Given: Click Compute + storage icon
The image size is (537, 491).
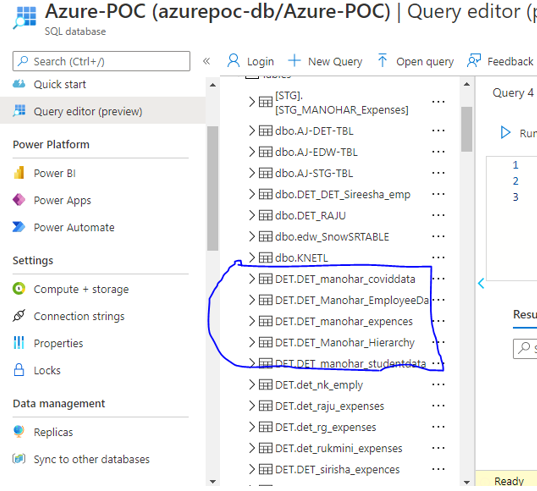Looking at the screenshot, I should 19,289.
